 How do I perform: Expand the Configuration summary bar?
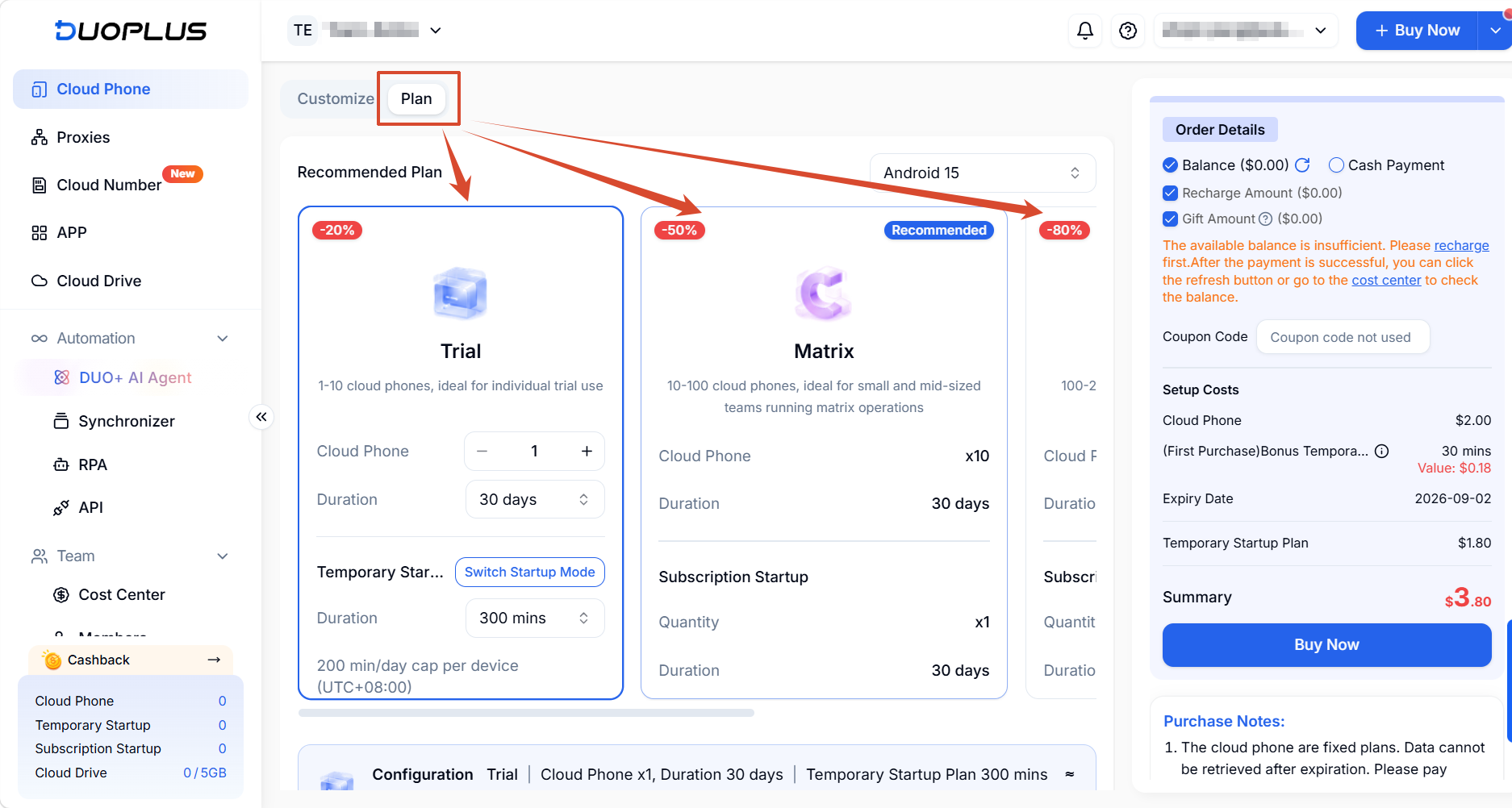[x=1069, y=774]
